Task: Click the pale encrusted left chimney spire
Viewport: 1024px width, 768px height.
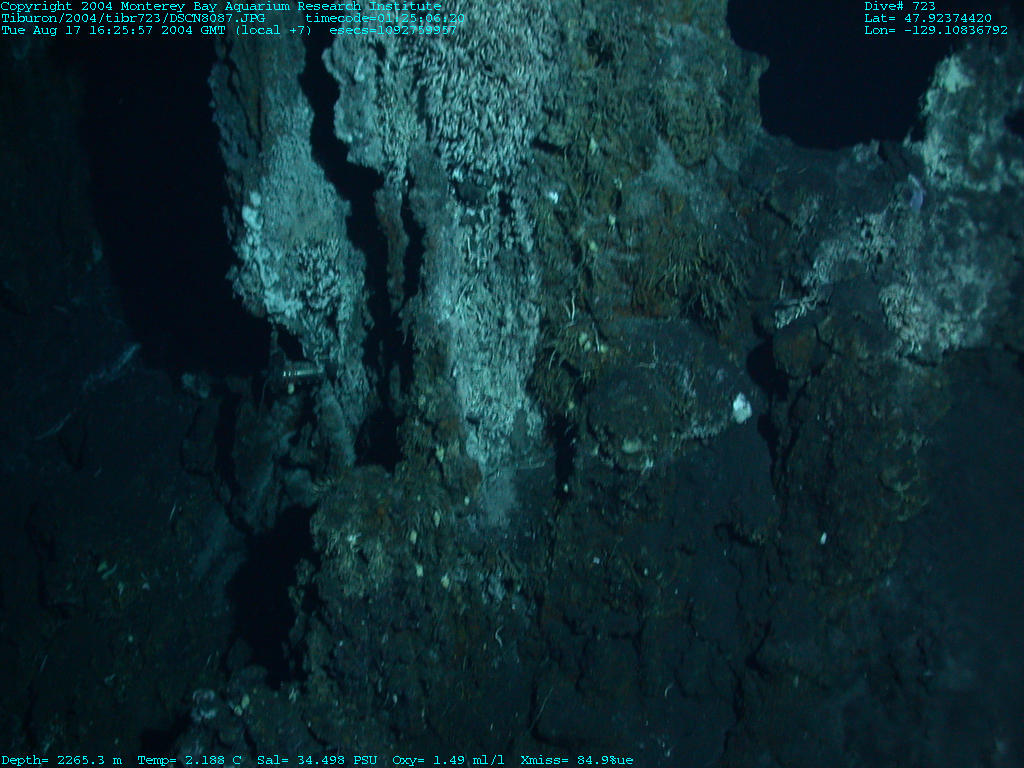Action: [285, 250]
